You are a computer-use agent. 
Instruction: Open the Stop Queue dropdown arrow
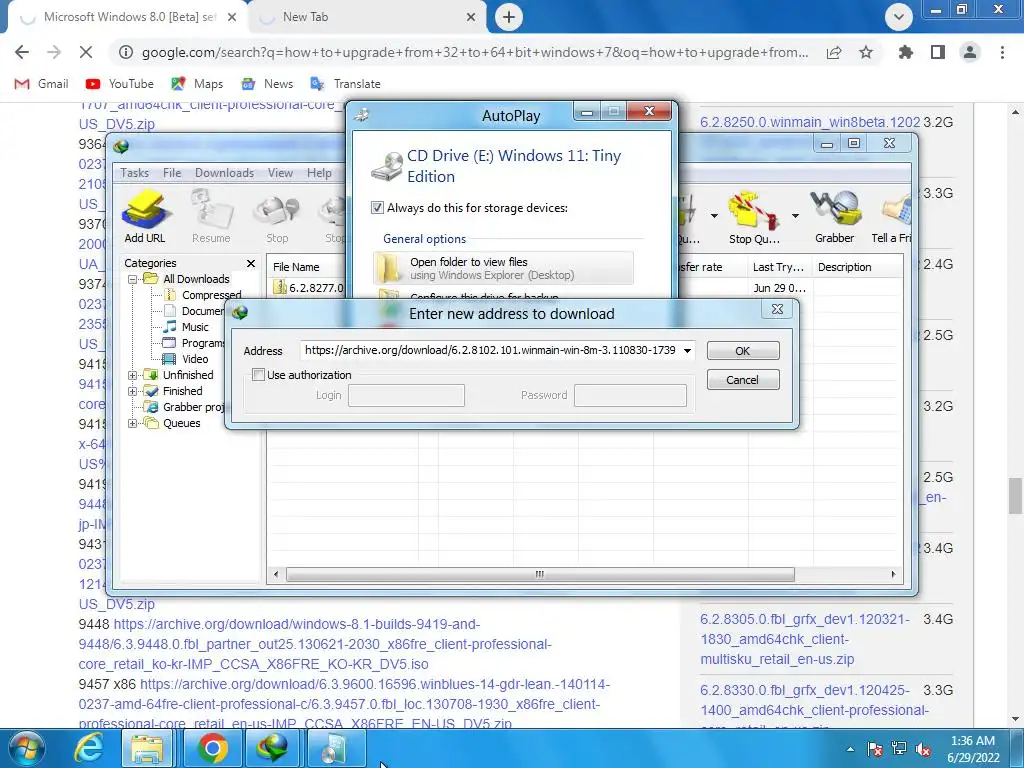pyautogui.click(x=795, y=216)
